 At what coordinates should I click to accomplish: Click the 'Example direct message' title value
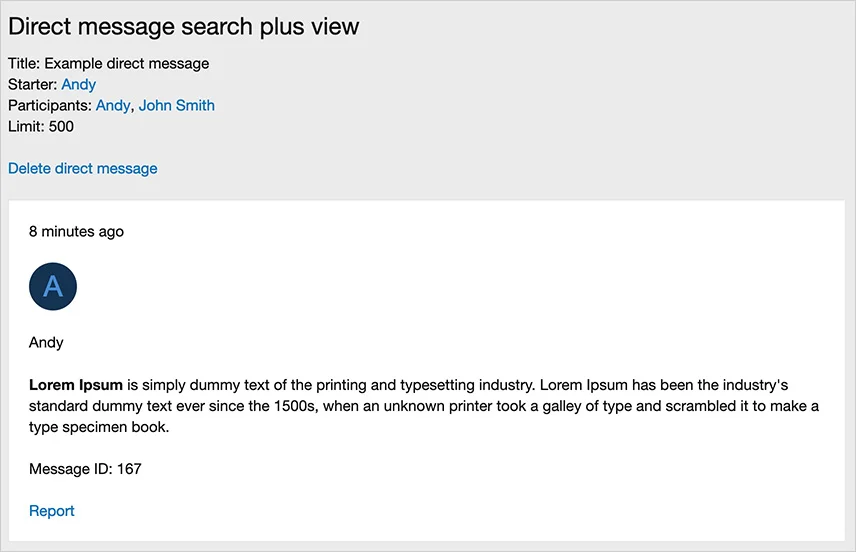tap(127, 63)
